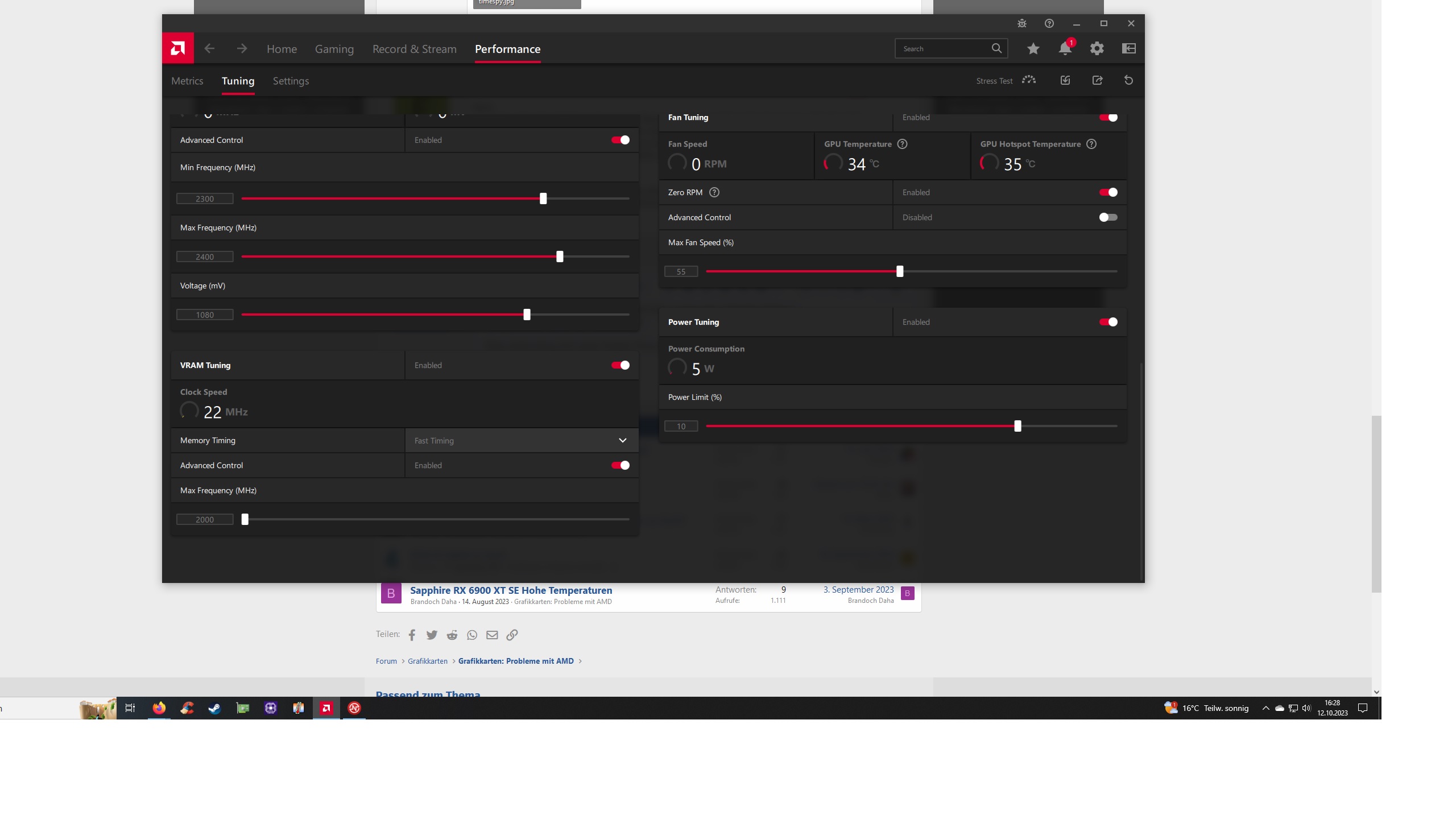Open the Sapphire RX 6900 XT thread link

tap(511, 590)
